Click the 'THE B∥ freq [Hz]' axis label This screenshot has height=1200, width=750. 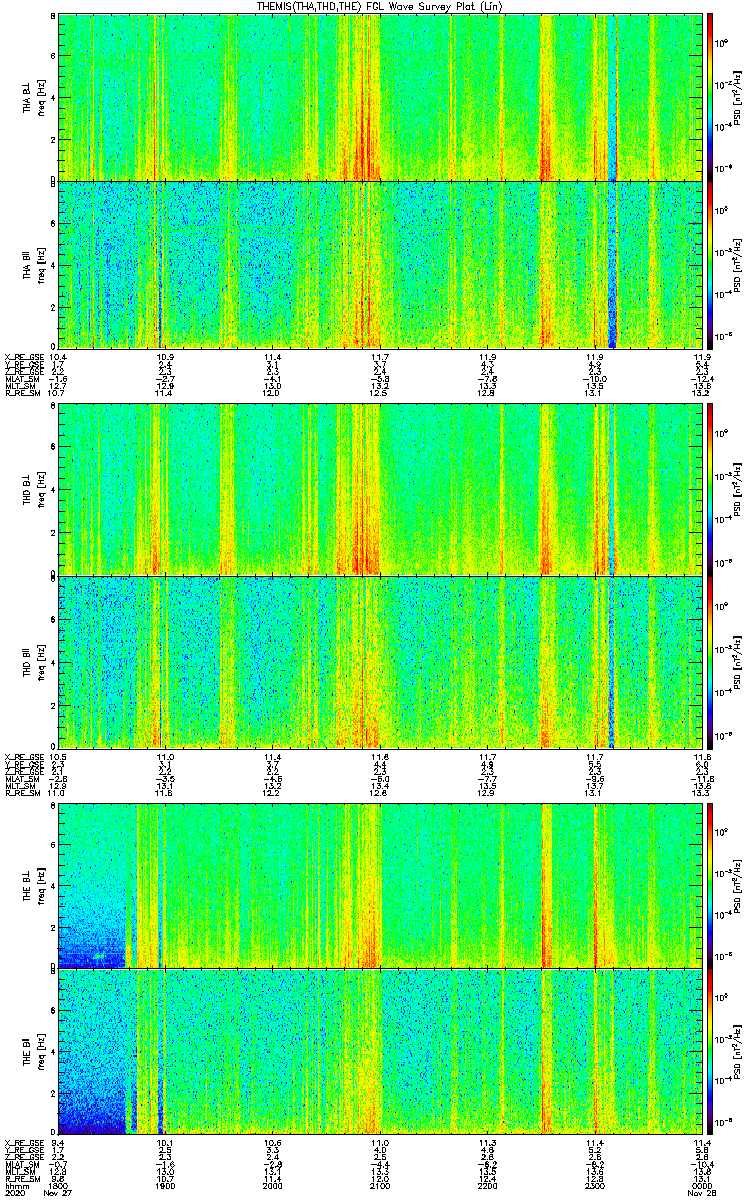point(33,1052)
